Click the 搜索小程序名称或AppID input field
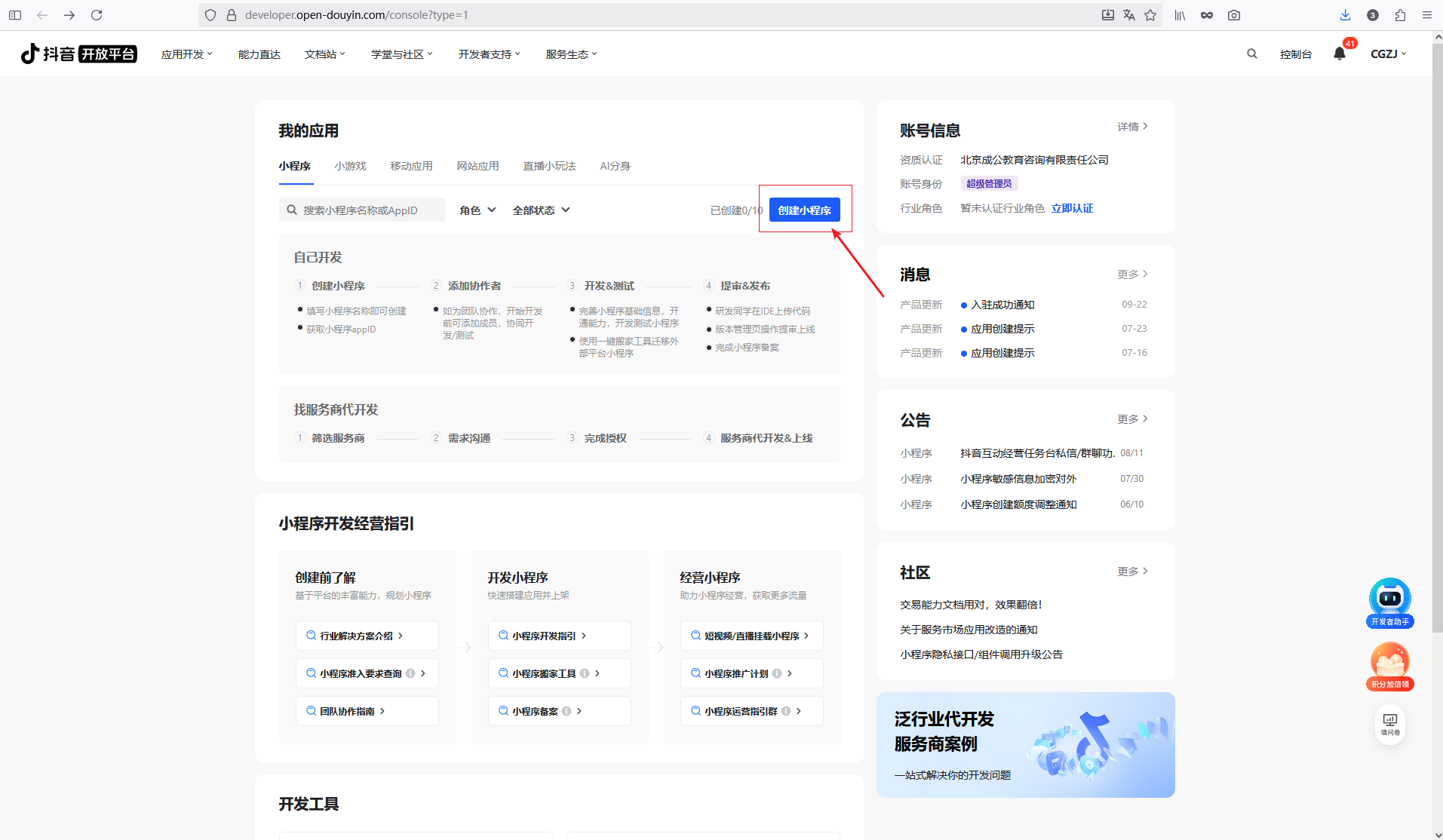Image resolution: width=1443 pixels, height=840 pixels. click(362, 210)
